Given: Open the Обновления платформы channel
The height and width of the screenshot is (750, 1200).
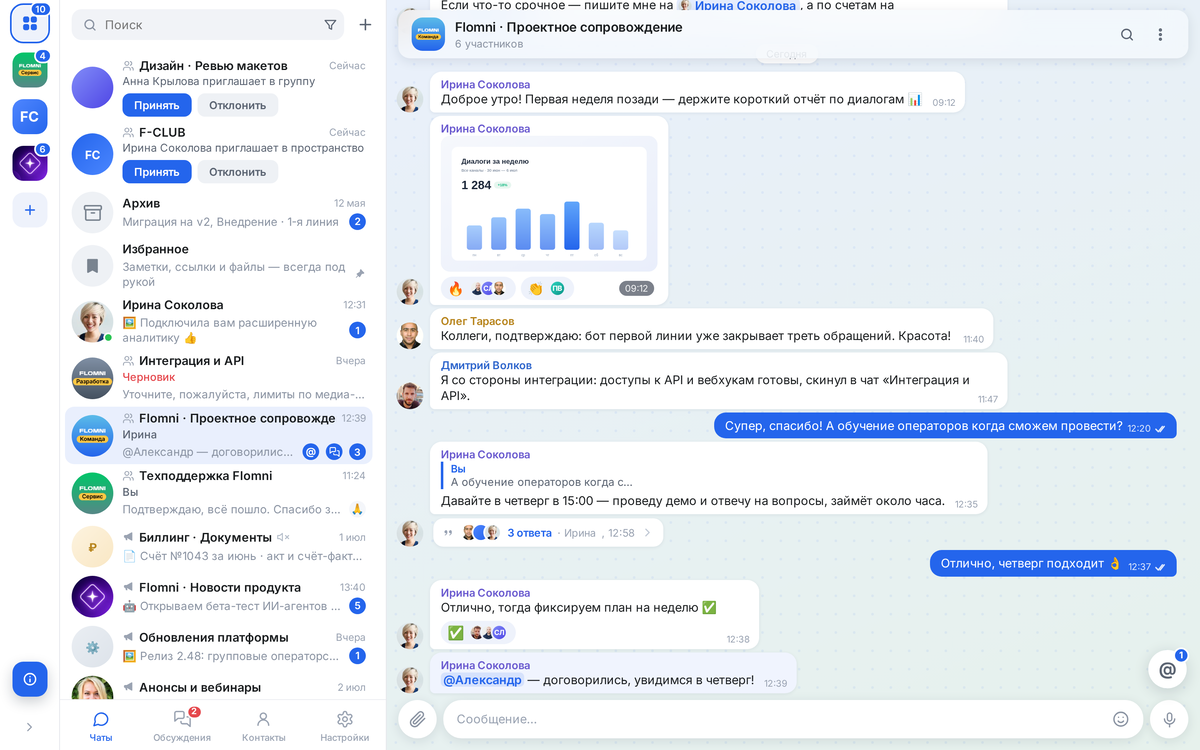Looking at the screenshot, I should (x=219, y=647).
